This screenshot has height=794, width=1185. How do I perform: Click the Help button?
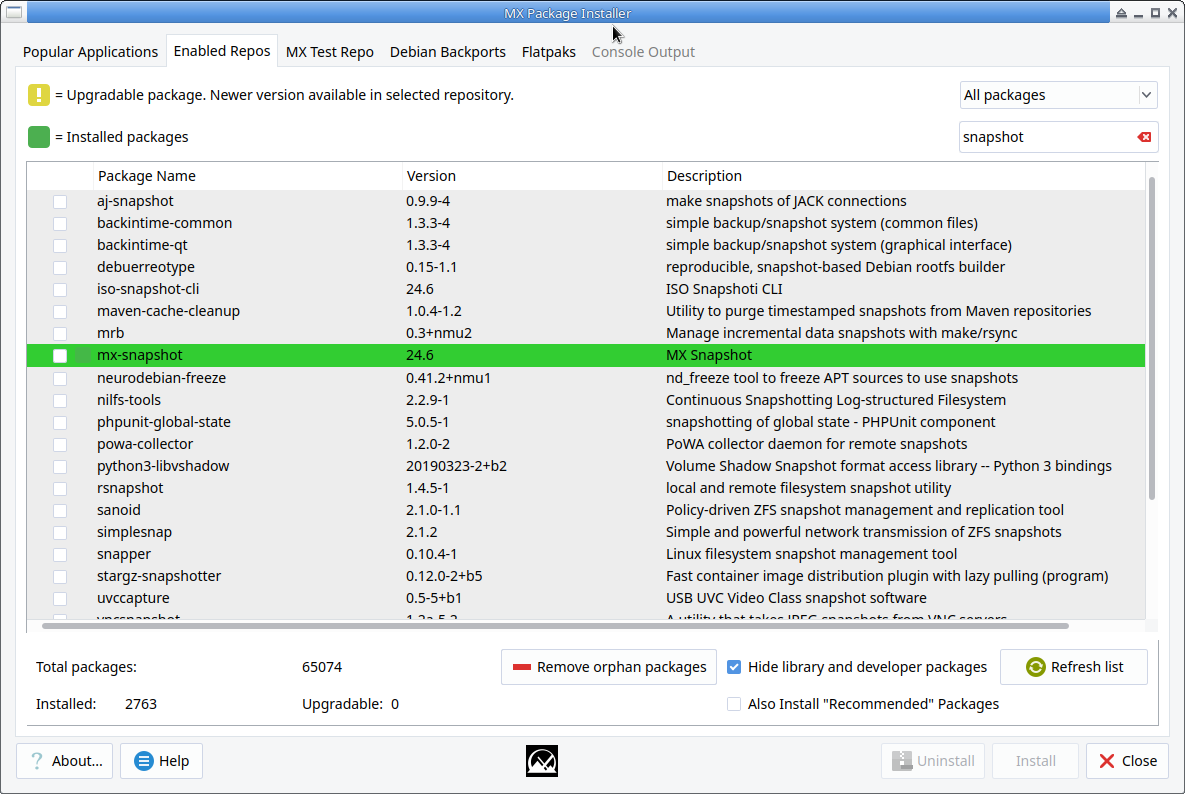[162, 761]
